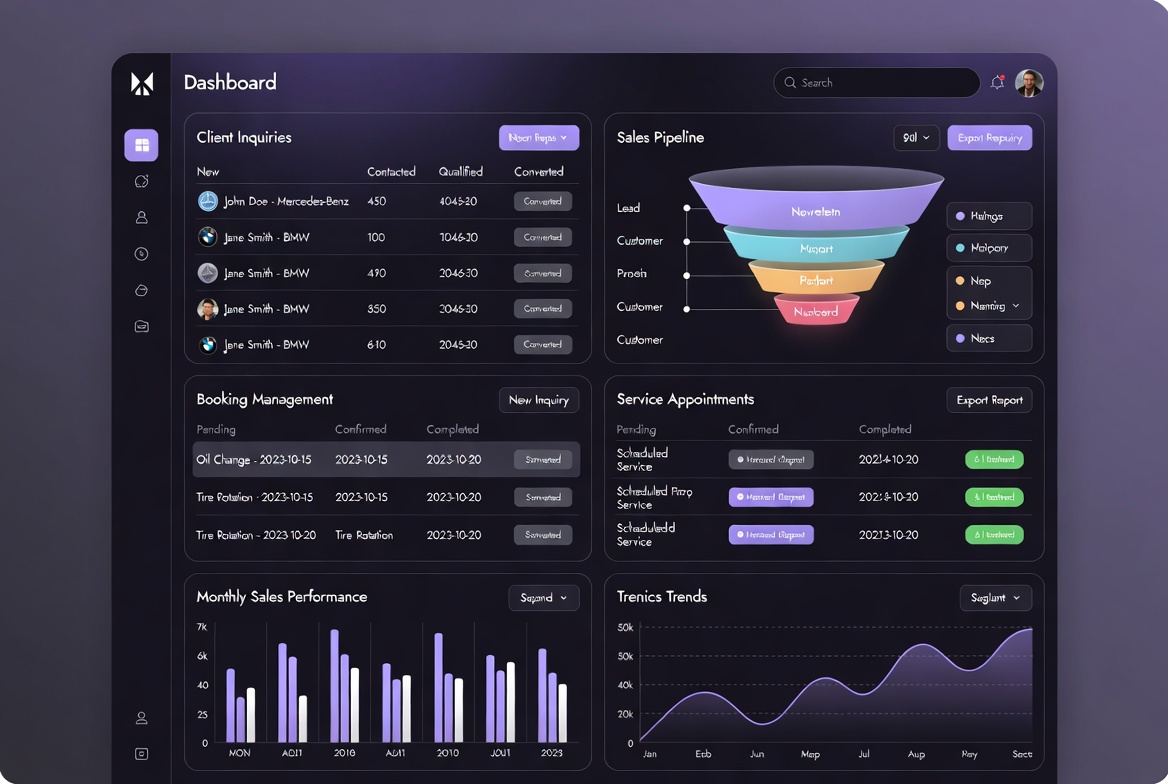Focus the Search input field
Image resolution: width=1168 pixels, height=784 pixels.
tap(877, 83)
